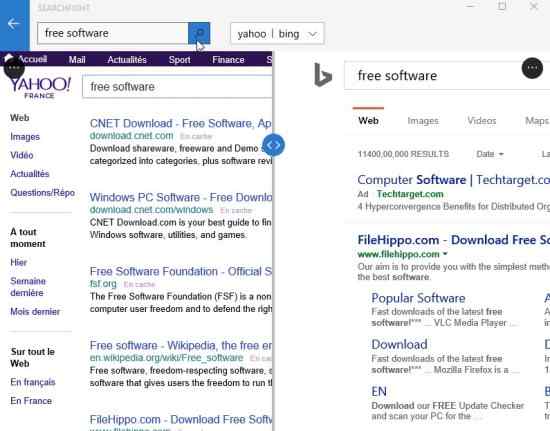Click En cache next to fsl.org
Image resolution: width=550 pixels, height=431 pixels.
[x=139, y=284]
